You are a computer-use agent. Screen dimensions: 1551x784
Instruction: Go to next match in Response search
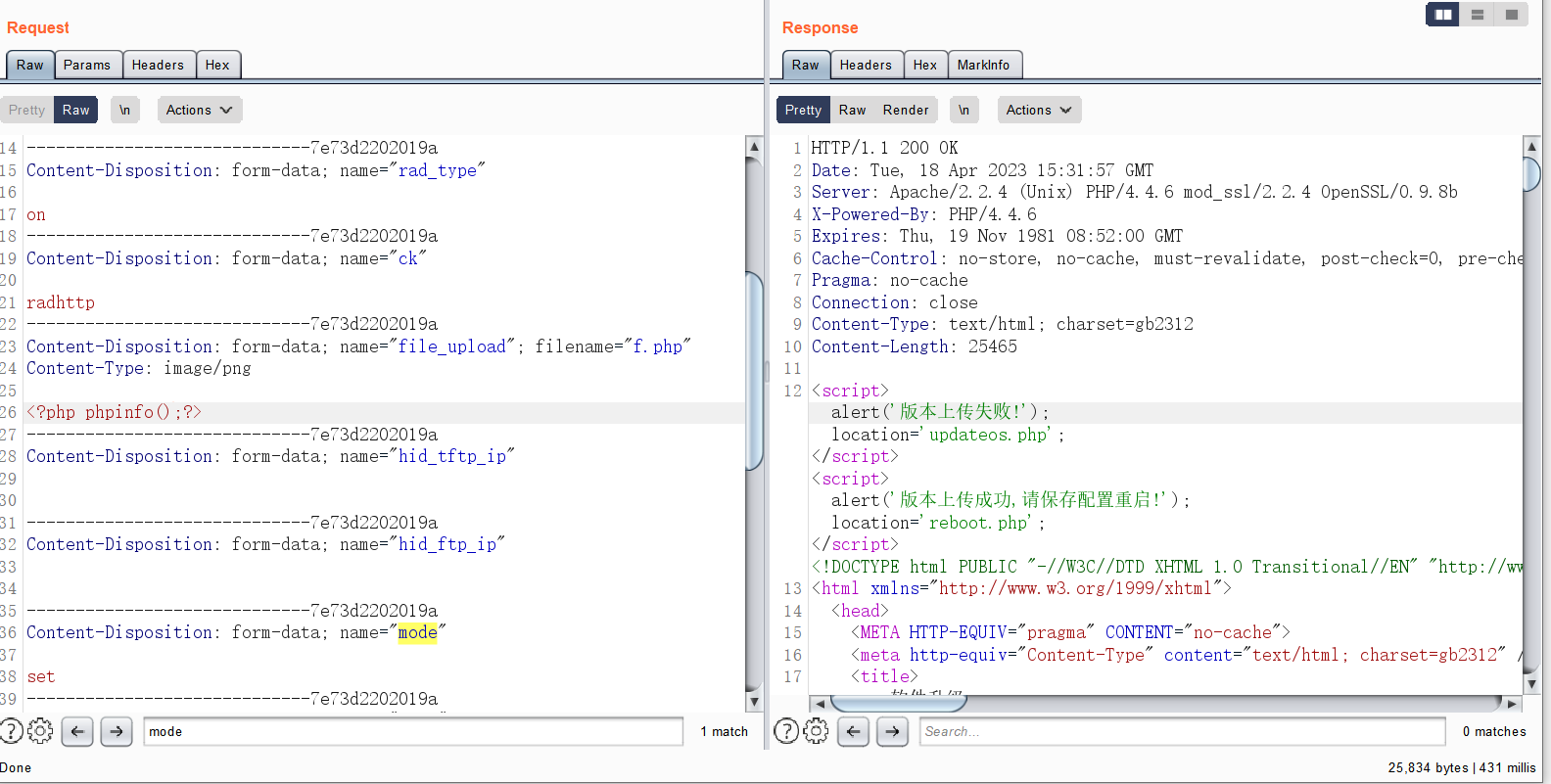893,731
